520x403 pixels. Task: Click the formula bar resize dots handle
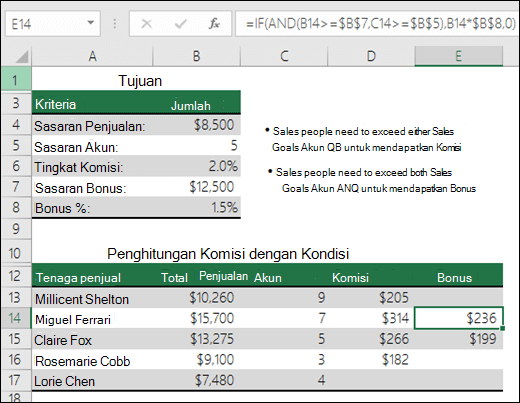115,24
